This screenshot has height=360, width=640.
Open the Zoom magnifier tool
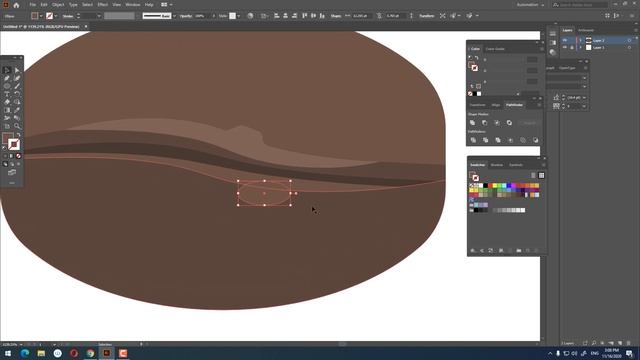coord(17,126)
